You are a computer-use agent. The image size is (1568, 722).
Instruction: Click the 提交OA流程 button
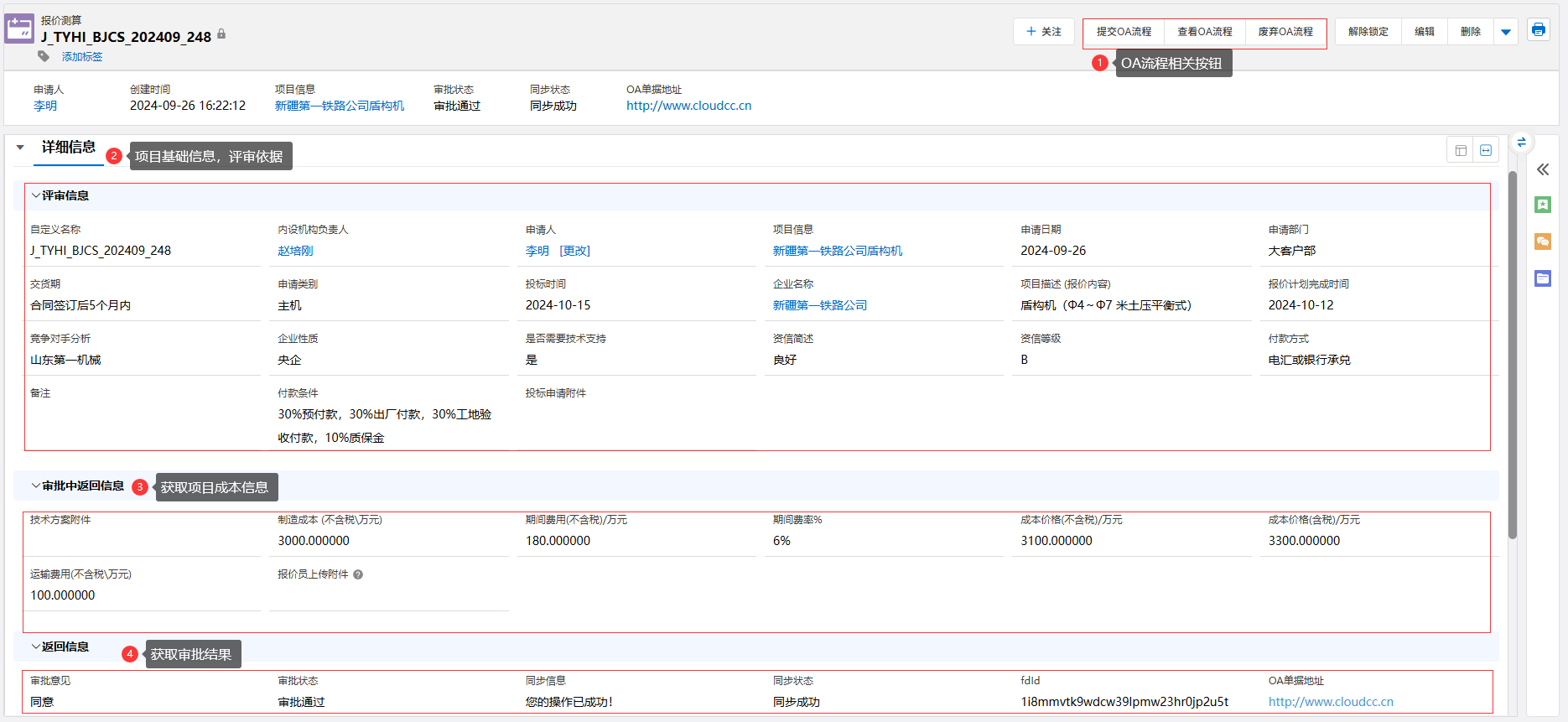[1124, 32]
